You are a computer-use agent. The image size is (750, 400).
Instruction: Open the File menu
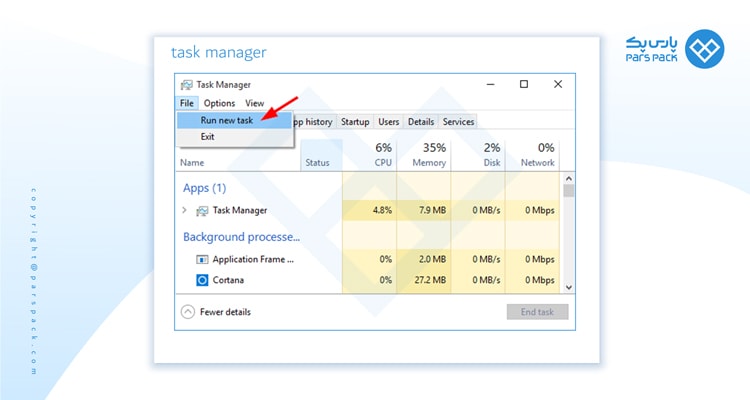[187, 103]
